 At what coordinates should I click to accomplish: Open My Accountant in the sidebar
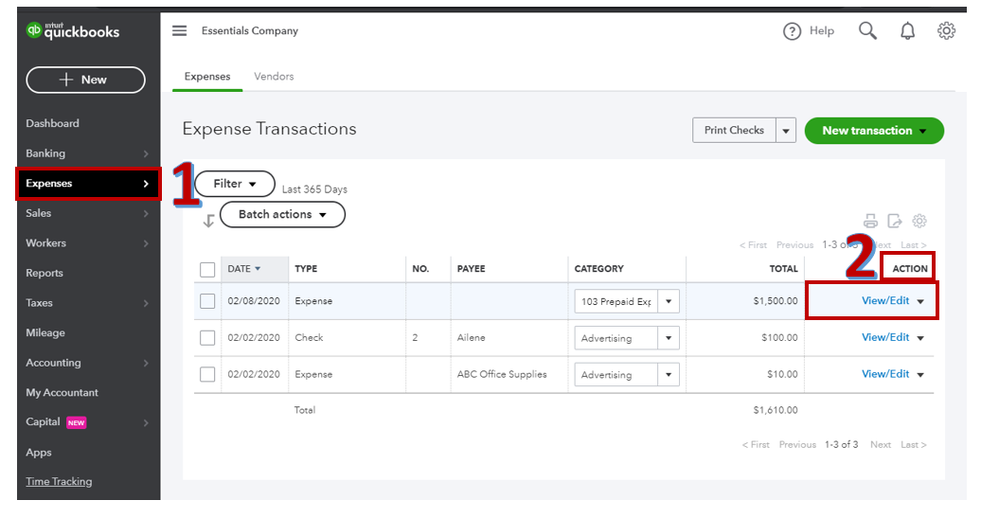coord(62,393)
